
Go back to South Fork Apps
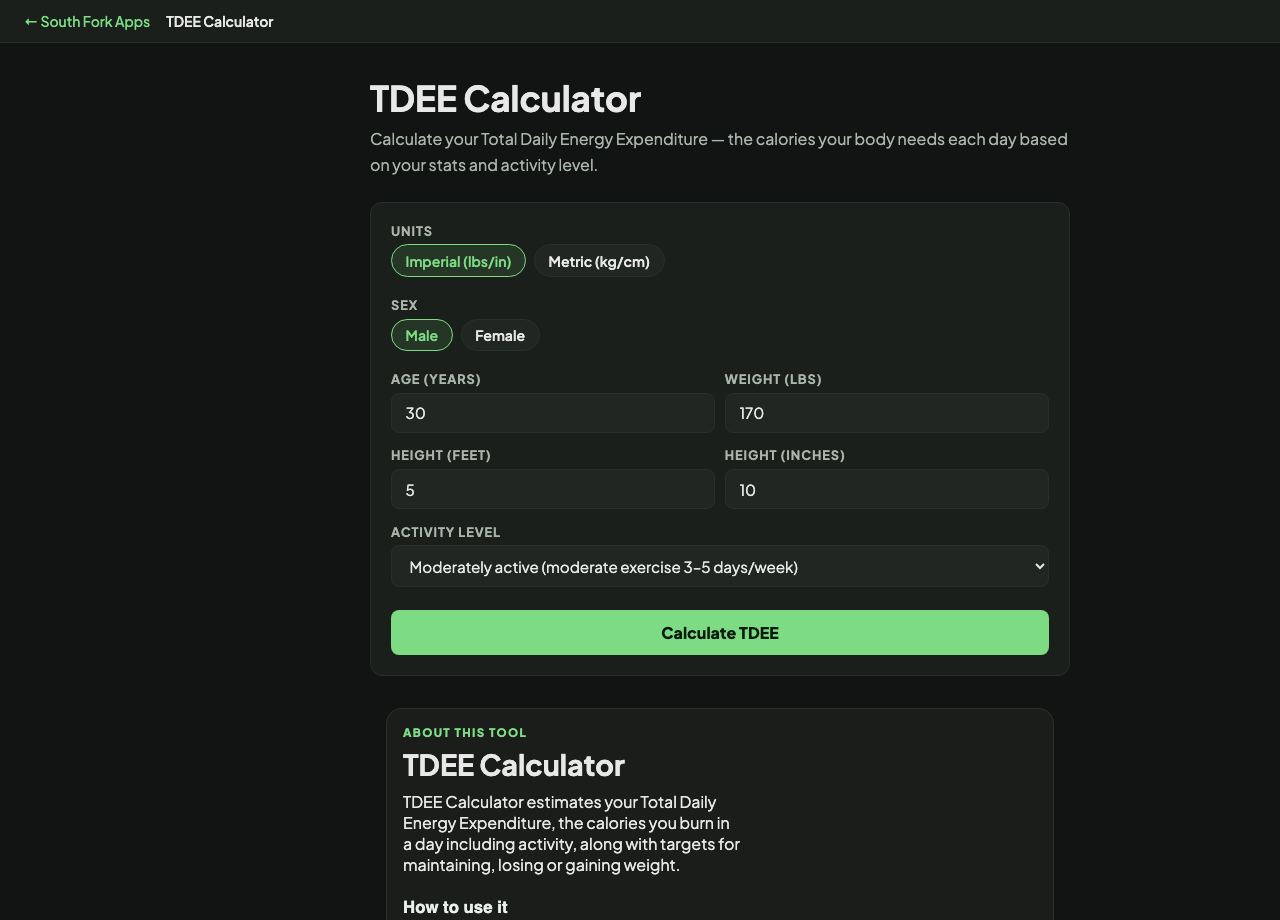(87, 21)
